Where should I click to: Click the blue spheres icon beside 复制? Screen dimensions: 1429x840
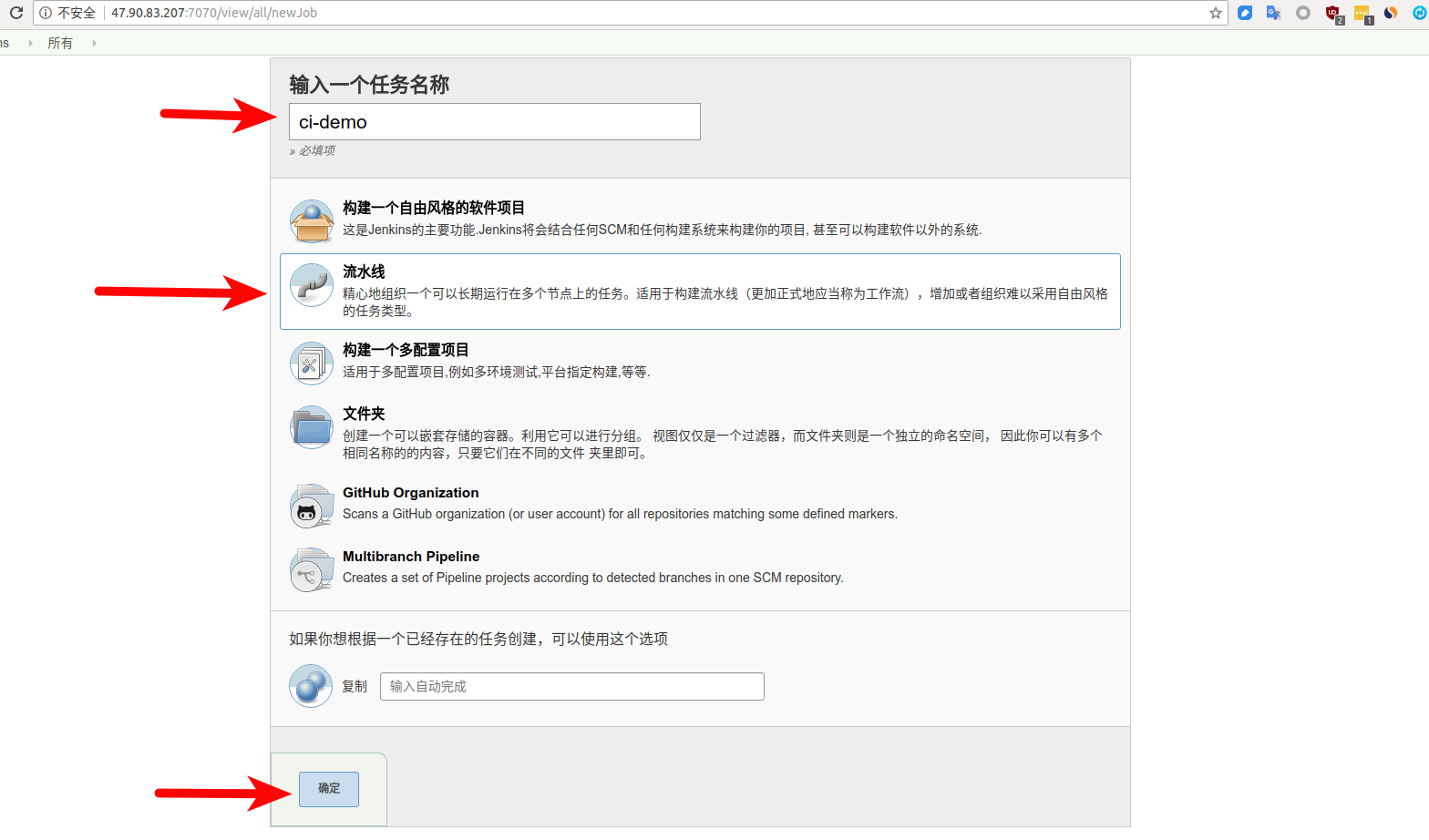pyautogui.click(x=311, y=686)
